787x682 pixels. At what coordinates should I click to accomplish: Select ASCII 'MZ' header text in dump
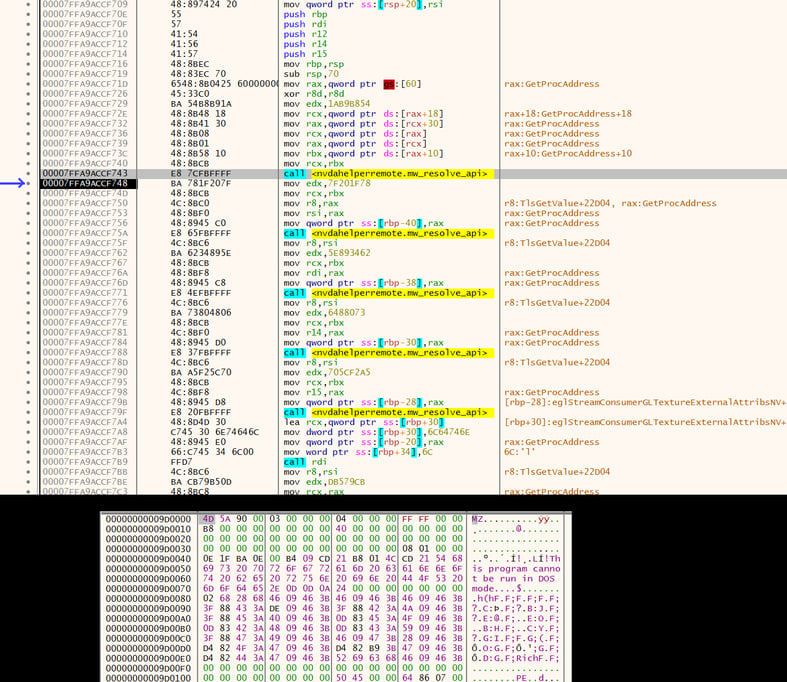pos(477,519)
